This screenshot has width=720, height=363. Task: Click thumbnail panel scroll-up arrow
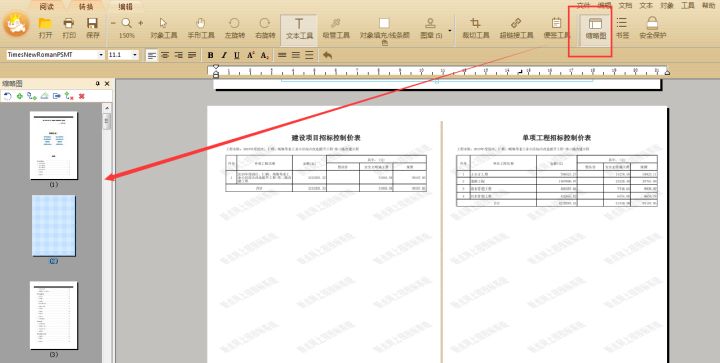tap(107, 108)
